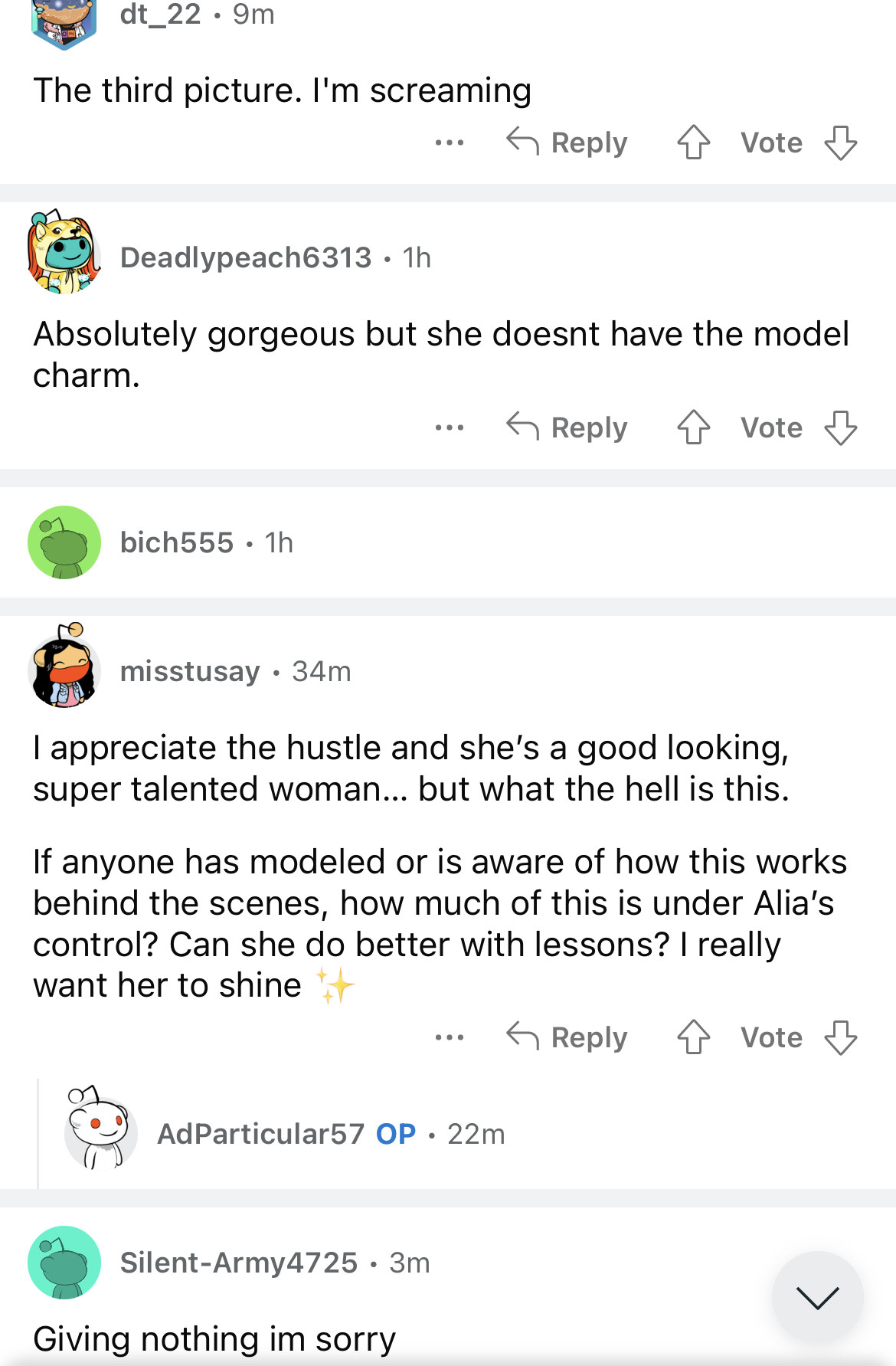Upvote misstusay's comment about Alia
Viewport: 896px width, 1366px height.
pyautogui.click(x=693, y=1037)
